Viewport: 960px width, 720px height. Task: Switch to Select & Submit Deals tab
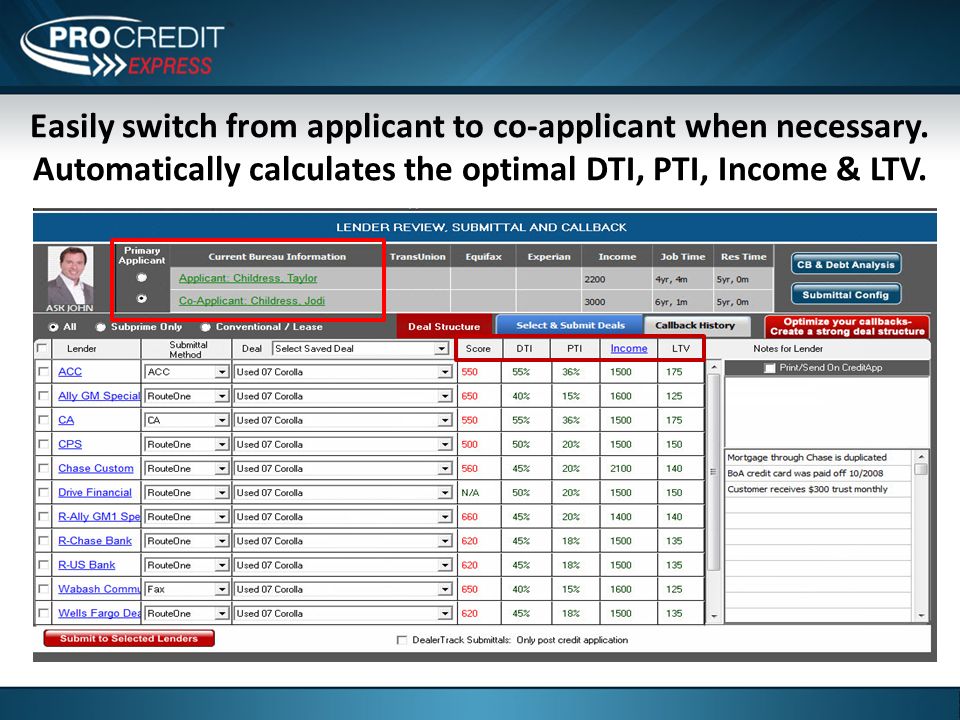coord(570,325)
